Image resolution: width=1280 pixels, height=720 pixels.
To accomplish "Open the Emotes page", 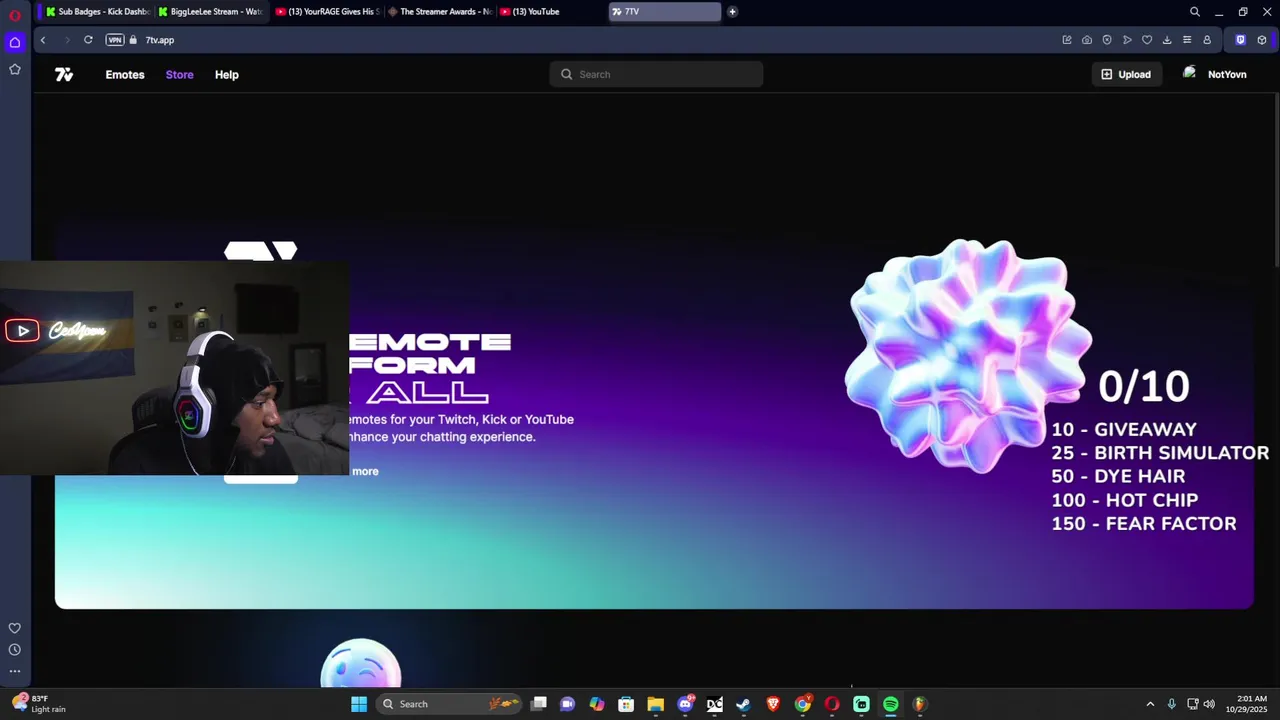I will click(125, 74).
